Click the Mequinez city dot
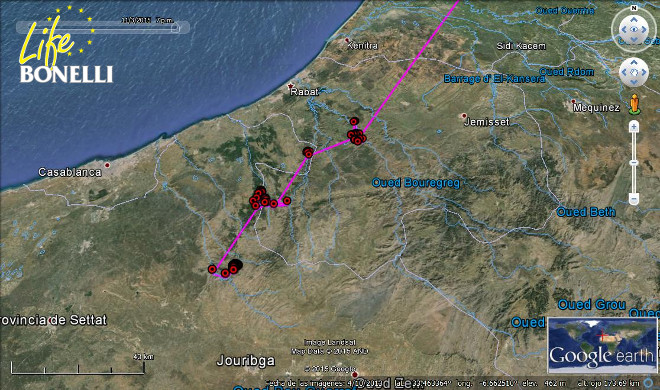Image resolution: width=660 pixels, height=390 pixels. 573,101
